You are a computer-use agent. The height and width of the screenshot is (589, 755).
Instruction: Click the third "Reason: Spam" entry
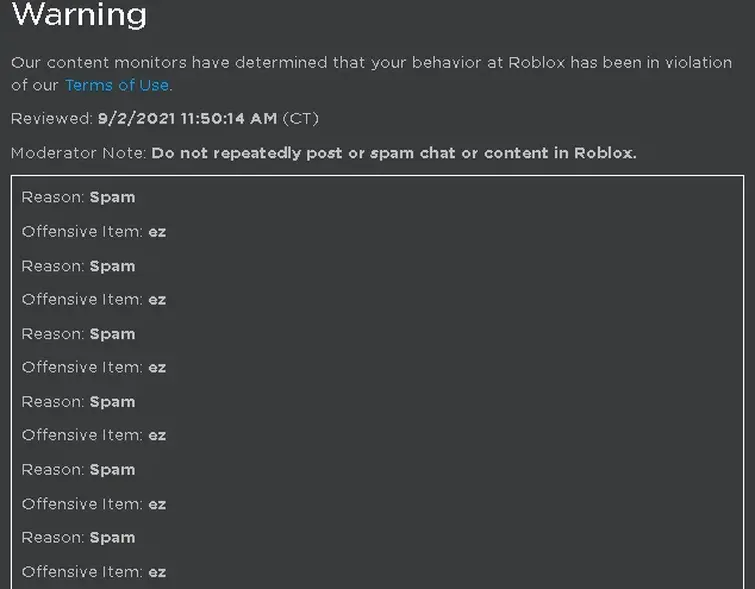tap(78, 334)
